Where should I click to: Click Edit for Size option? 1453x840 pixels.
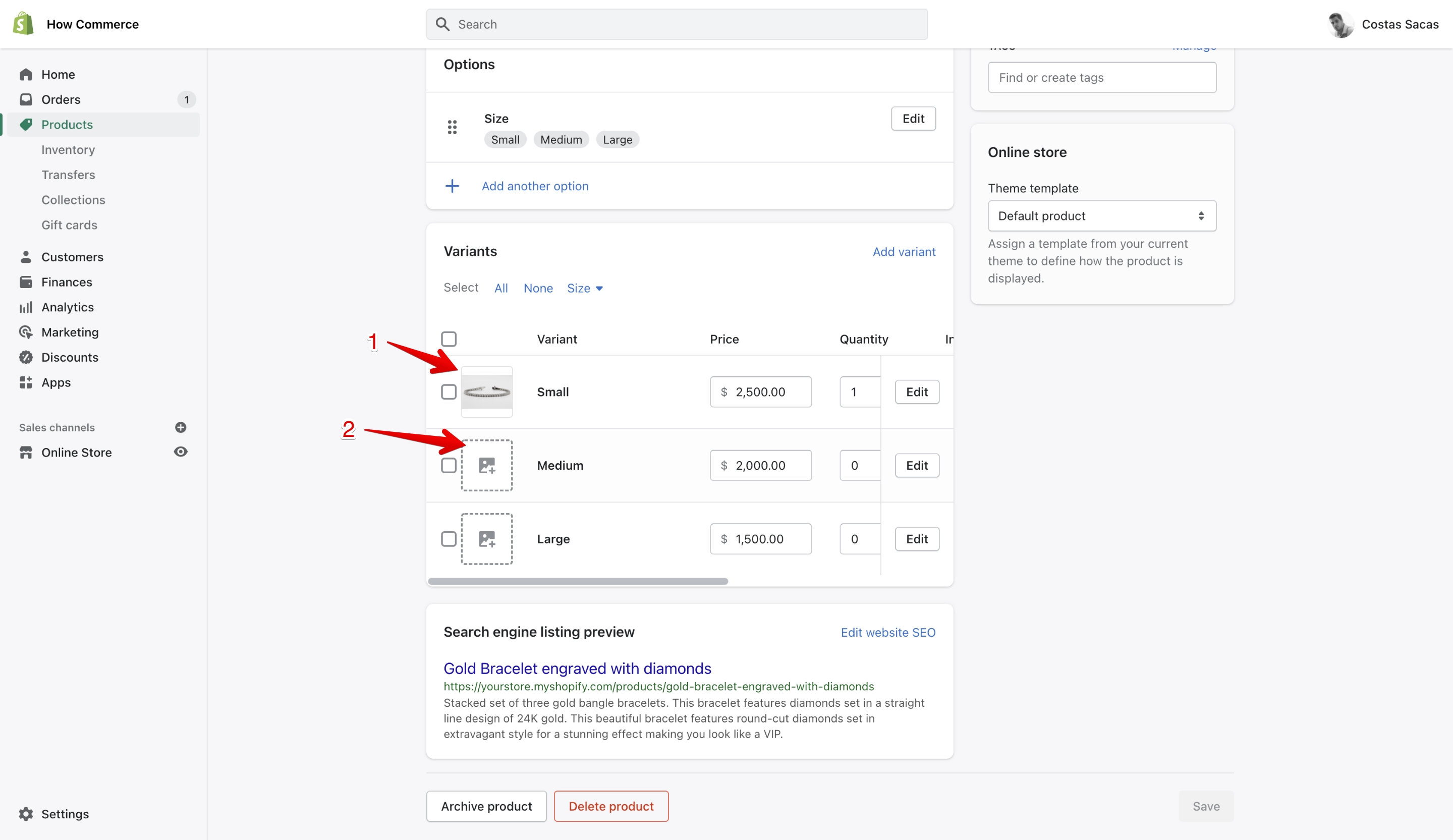pos(913,119)
